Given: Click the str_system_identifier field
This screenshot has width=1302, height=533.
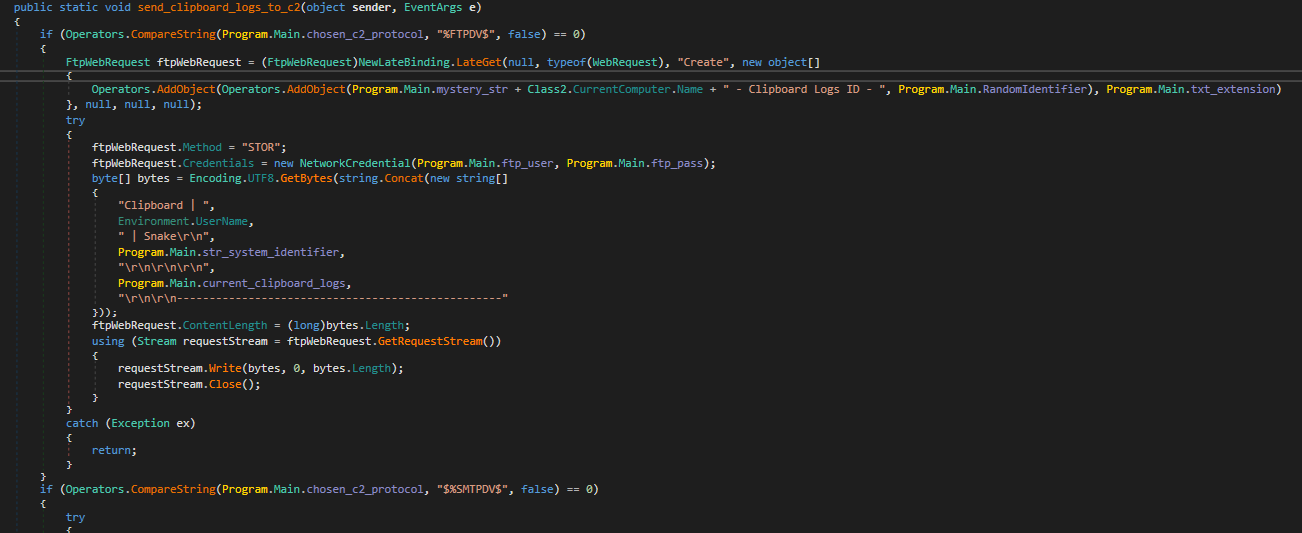Looking at the screenshot, I should [x=270, y=252].
